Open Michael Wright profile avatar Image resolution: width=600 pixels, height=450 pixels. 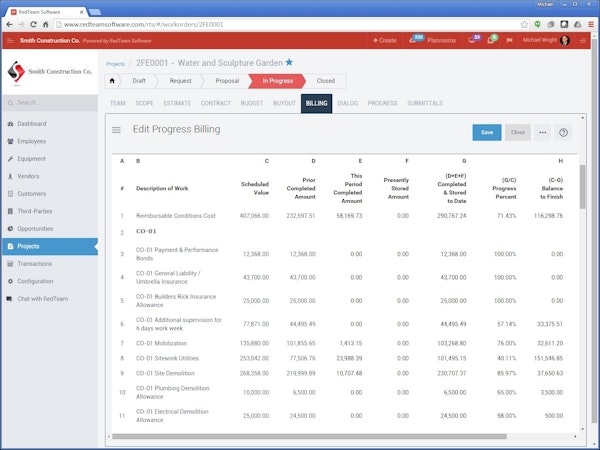(x=565, y=40)
